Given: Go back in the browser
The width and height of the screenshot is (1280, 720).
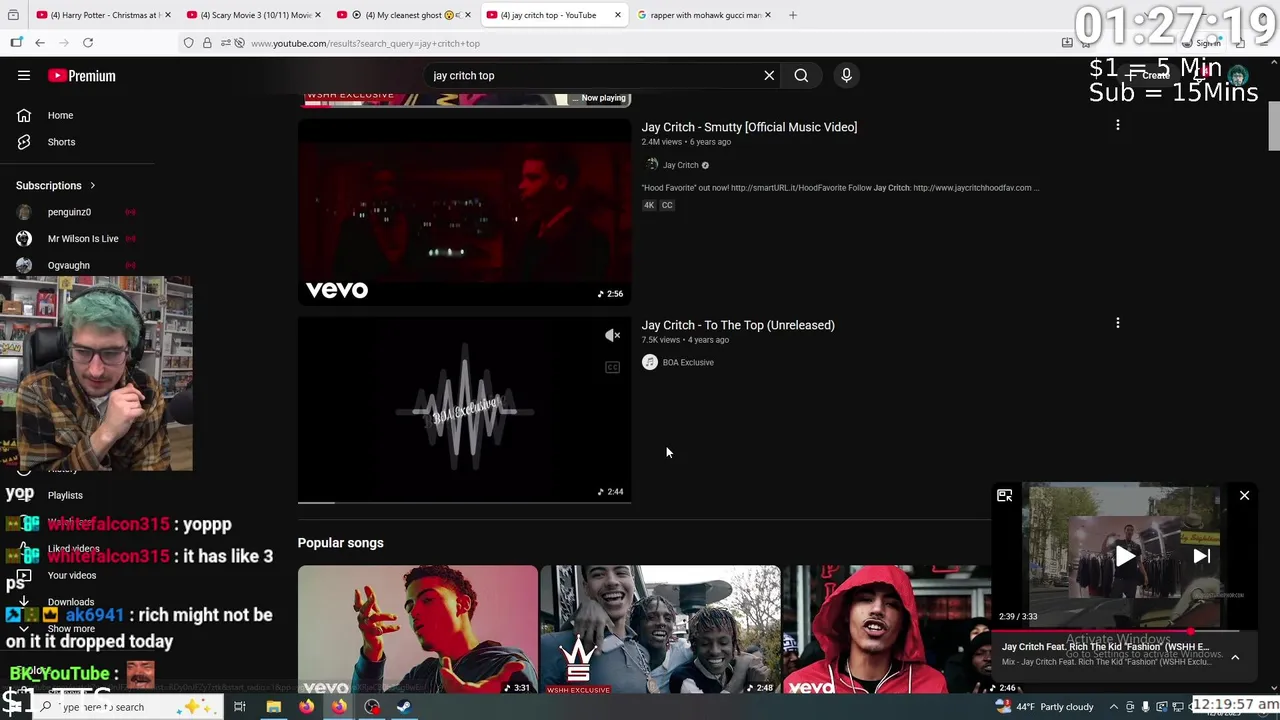Looking at the screenshot, I should pyautogui.click(x=39, y=43).
